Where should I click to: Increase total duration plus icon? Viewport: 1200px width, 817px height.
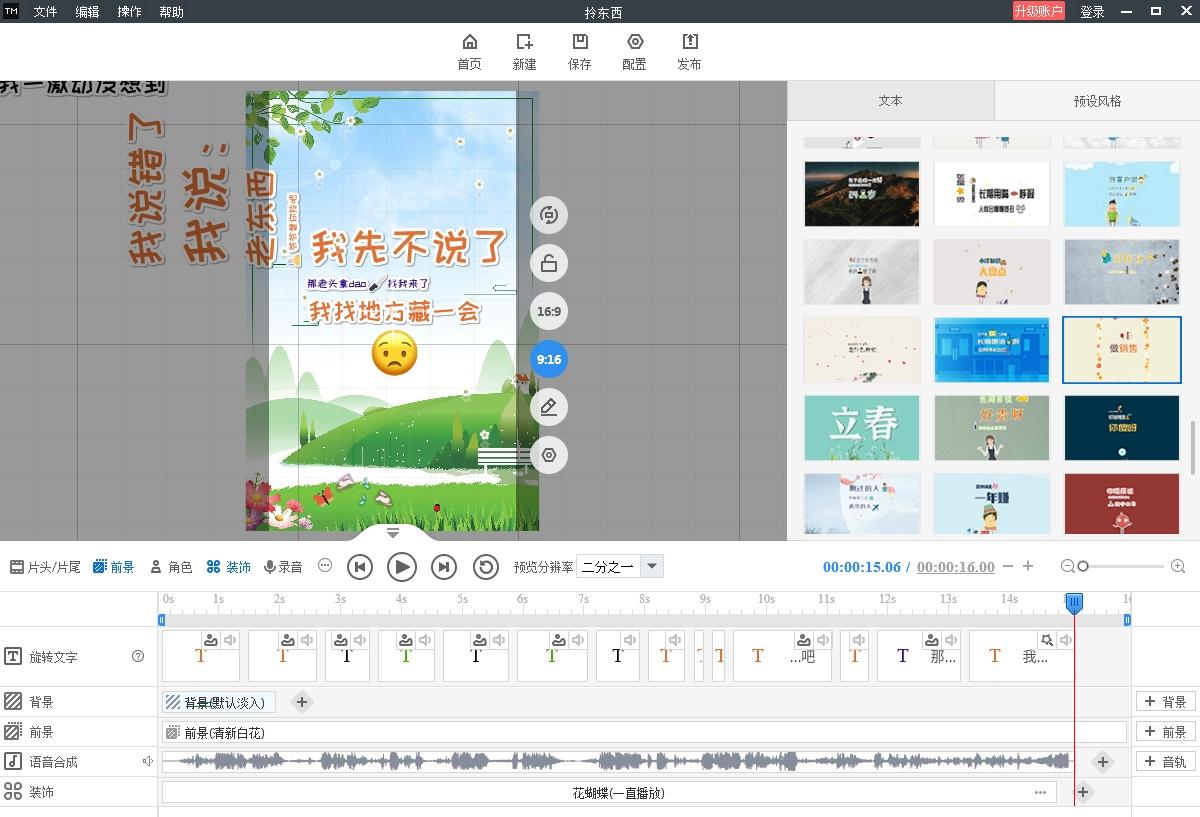tap(1028, 567)
